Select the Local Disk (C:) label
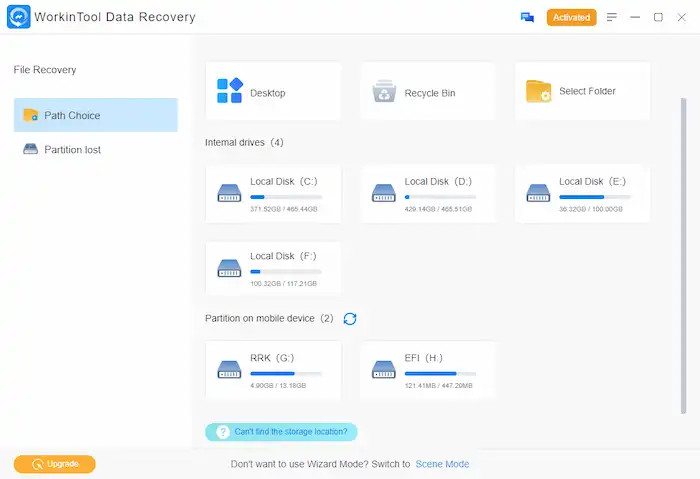The image size is (700, 479). click(284, 181)
